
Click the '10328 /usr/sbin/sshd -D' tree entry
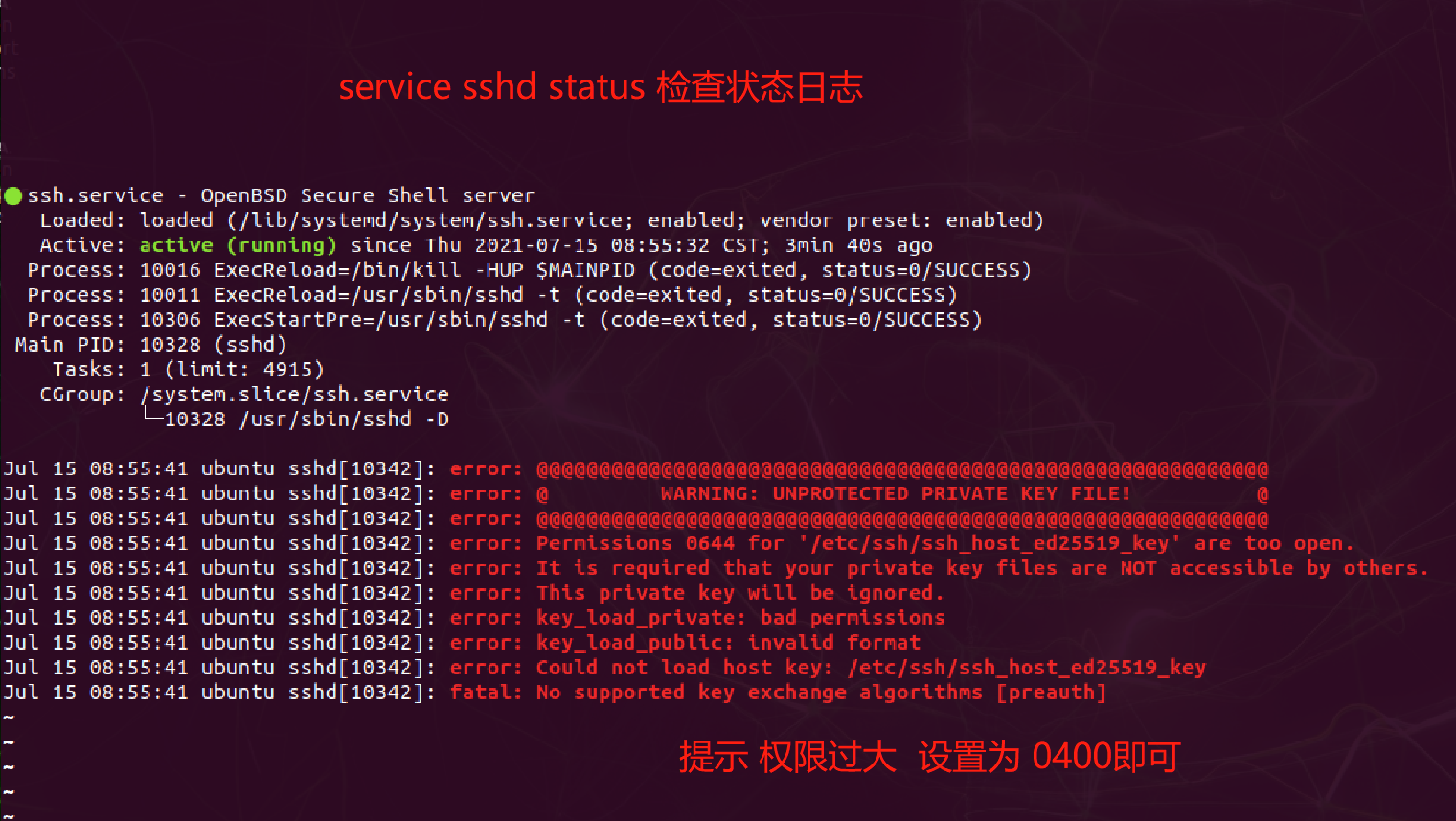pyautogui.click(x=307, y=420)
